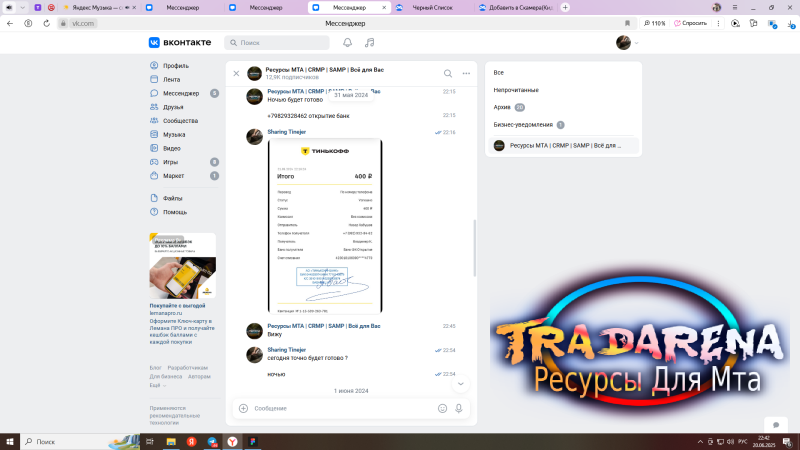The height and width of the screenshot is (450, 800).
Task: Open the chat three-dots options menu
Action: [466, 73]
